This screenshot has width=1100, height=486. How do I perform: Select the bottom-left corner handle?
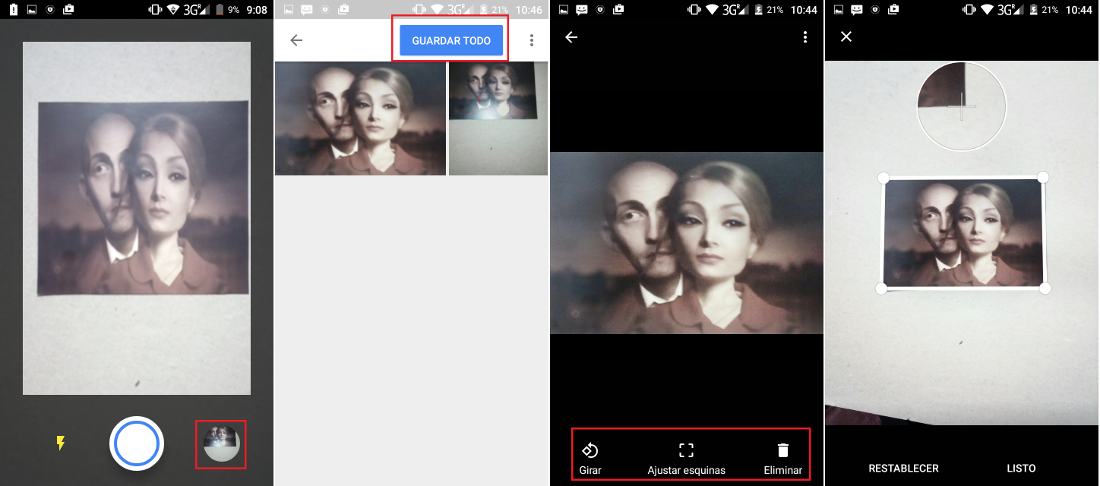click(882, 288)
